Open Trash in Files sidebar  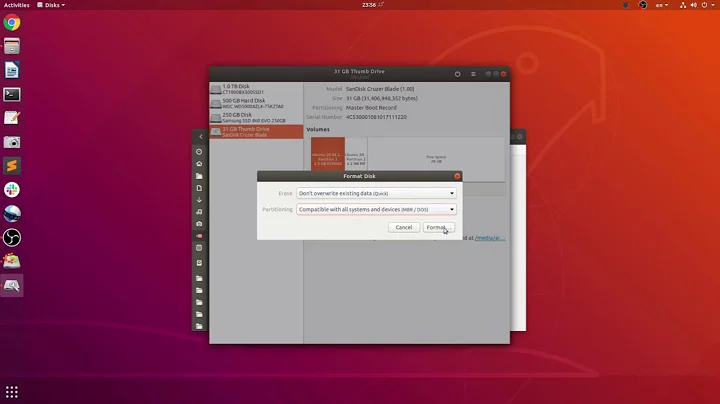[199, 248]
